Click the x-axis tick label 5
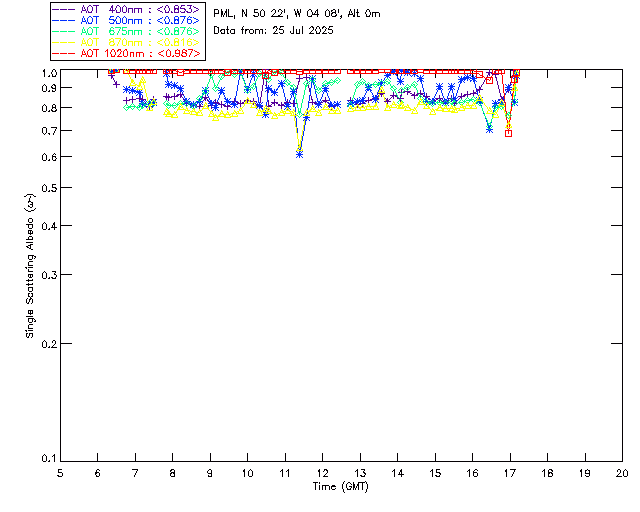The width and height of the screenshot is (640, 512). (60, 473)
